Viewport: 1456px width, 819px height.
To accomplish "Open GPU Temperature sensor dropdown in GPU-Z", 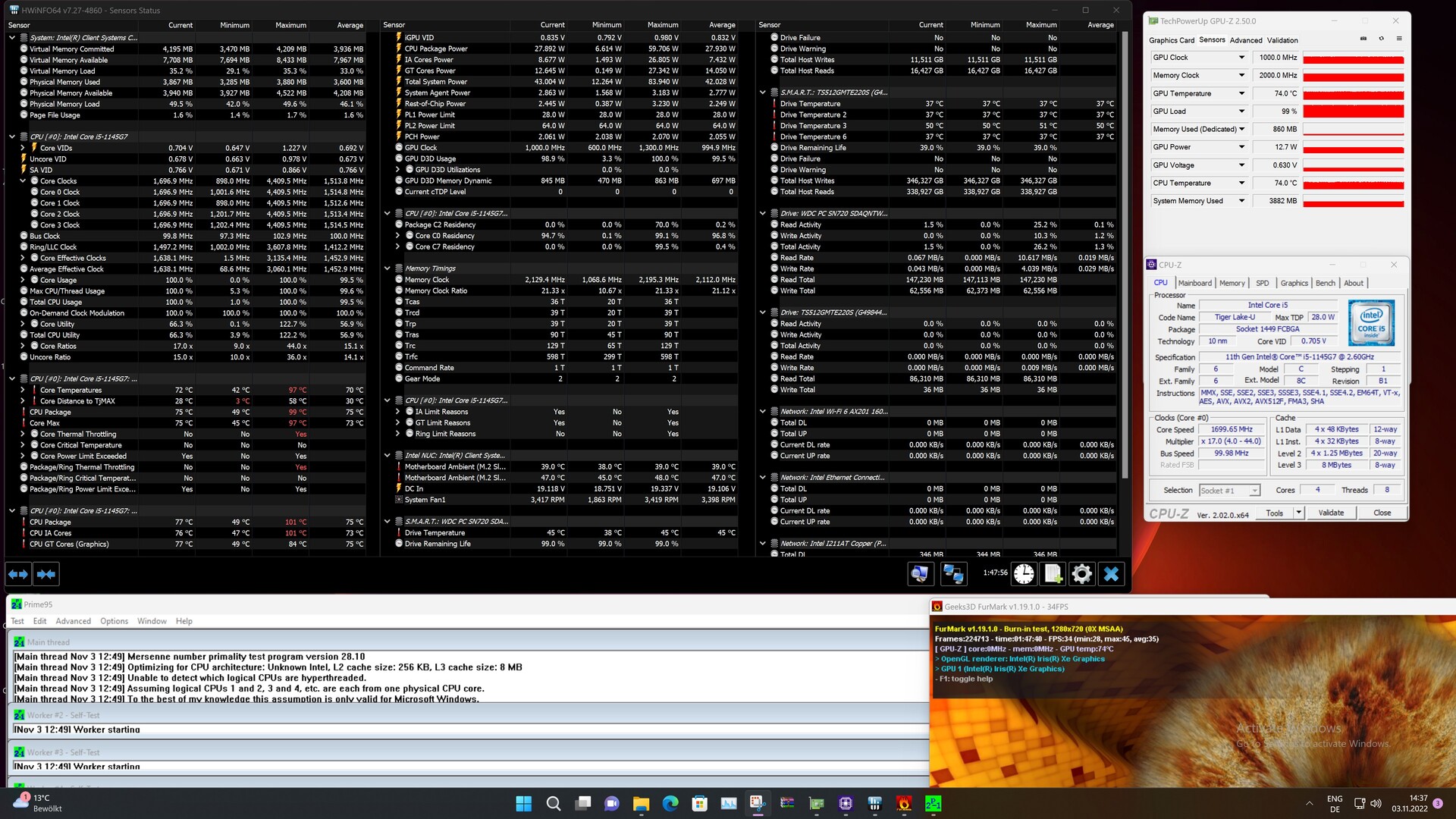I will tap(1241, 93).
